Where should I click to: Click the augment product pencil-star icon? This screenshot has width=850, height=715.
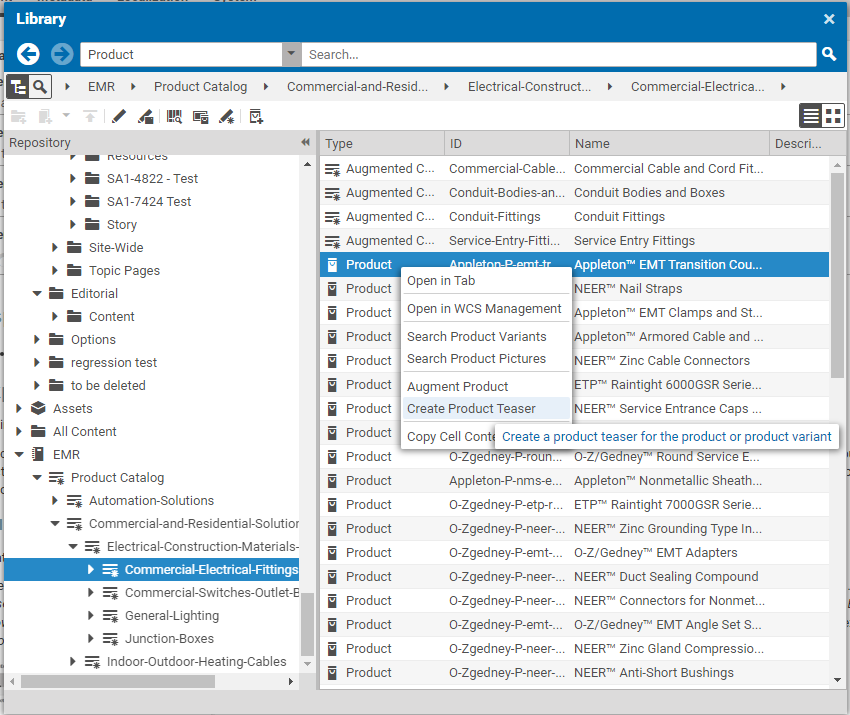pyautogui.click(x=227, y=117)
